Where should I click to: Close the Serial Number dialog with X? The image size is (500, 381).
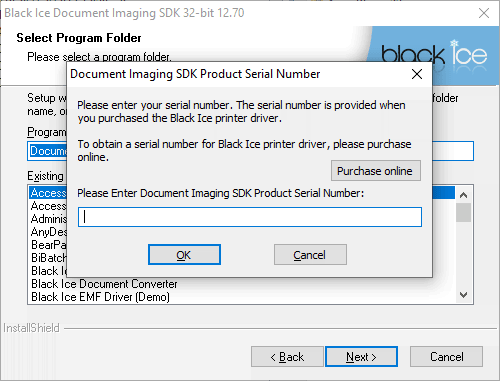point(417,74)
